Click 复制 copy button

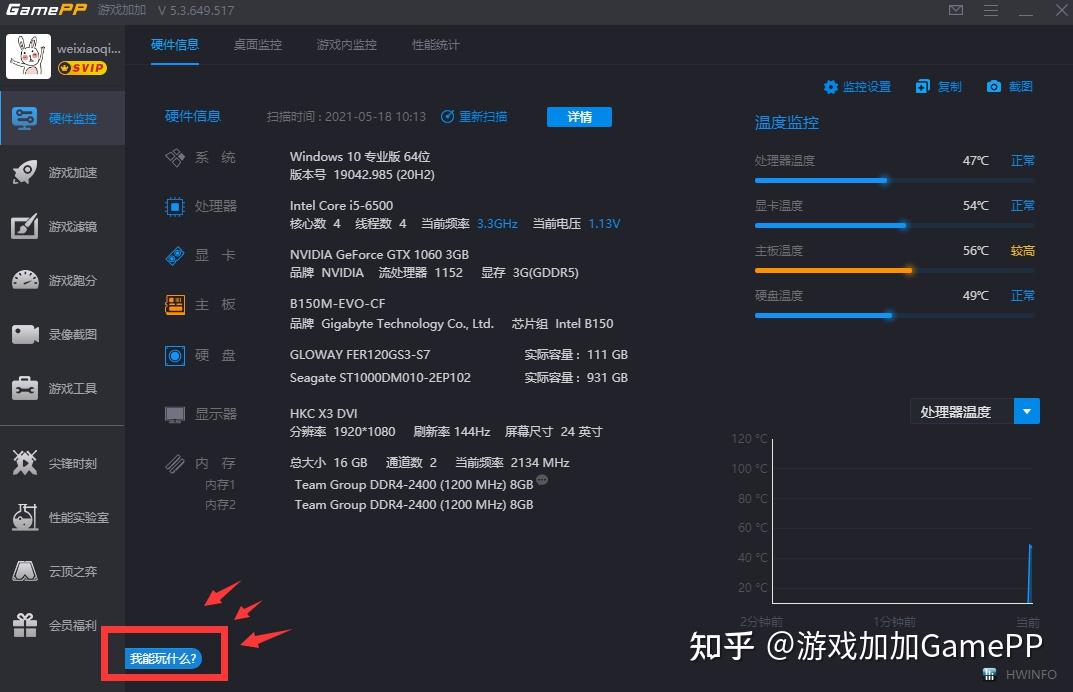(x=939, y=87)
